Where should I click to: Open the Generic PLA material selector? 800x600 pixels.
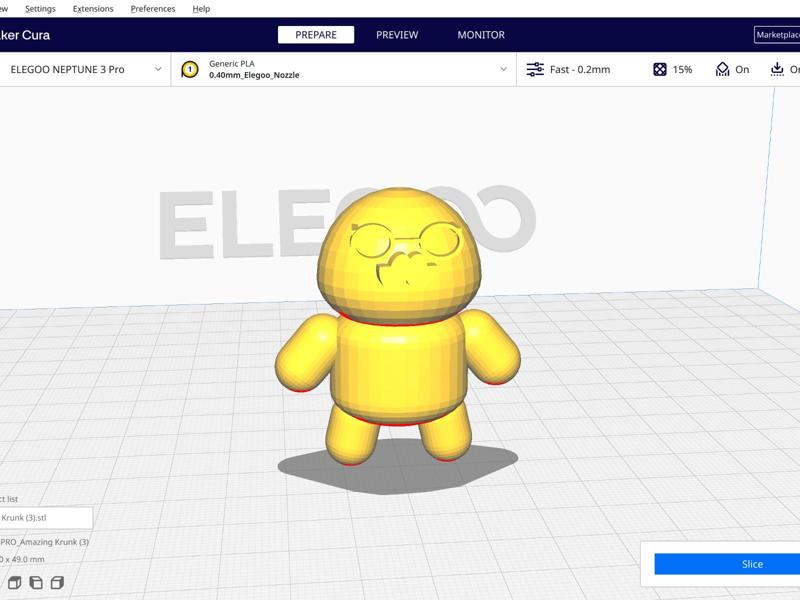tap(343, 69)
